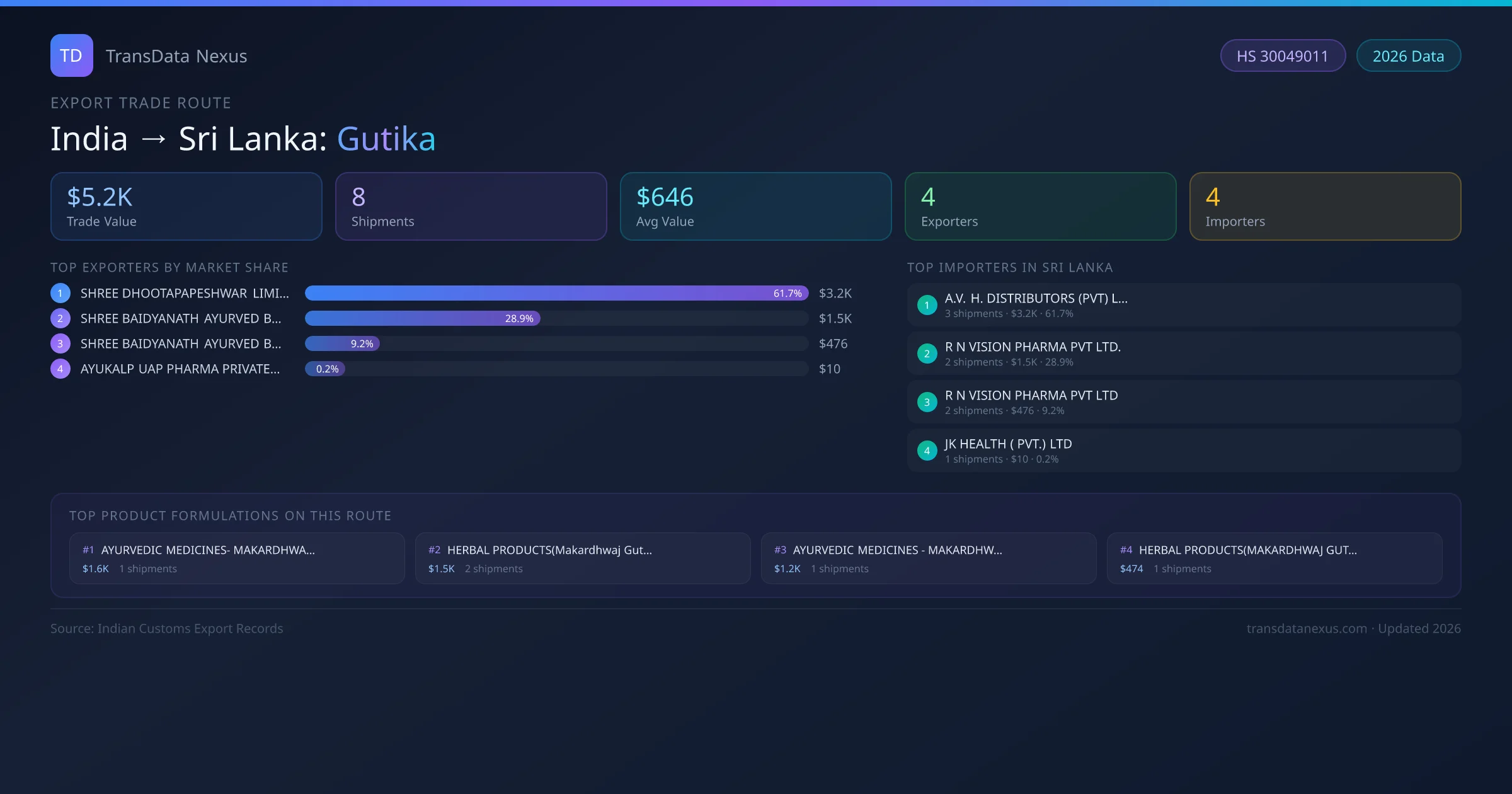Click transdatanexus.com footer link

click(x=1307, y=628)
